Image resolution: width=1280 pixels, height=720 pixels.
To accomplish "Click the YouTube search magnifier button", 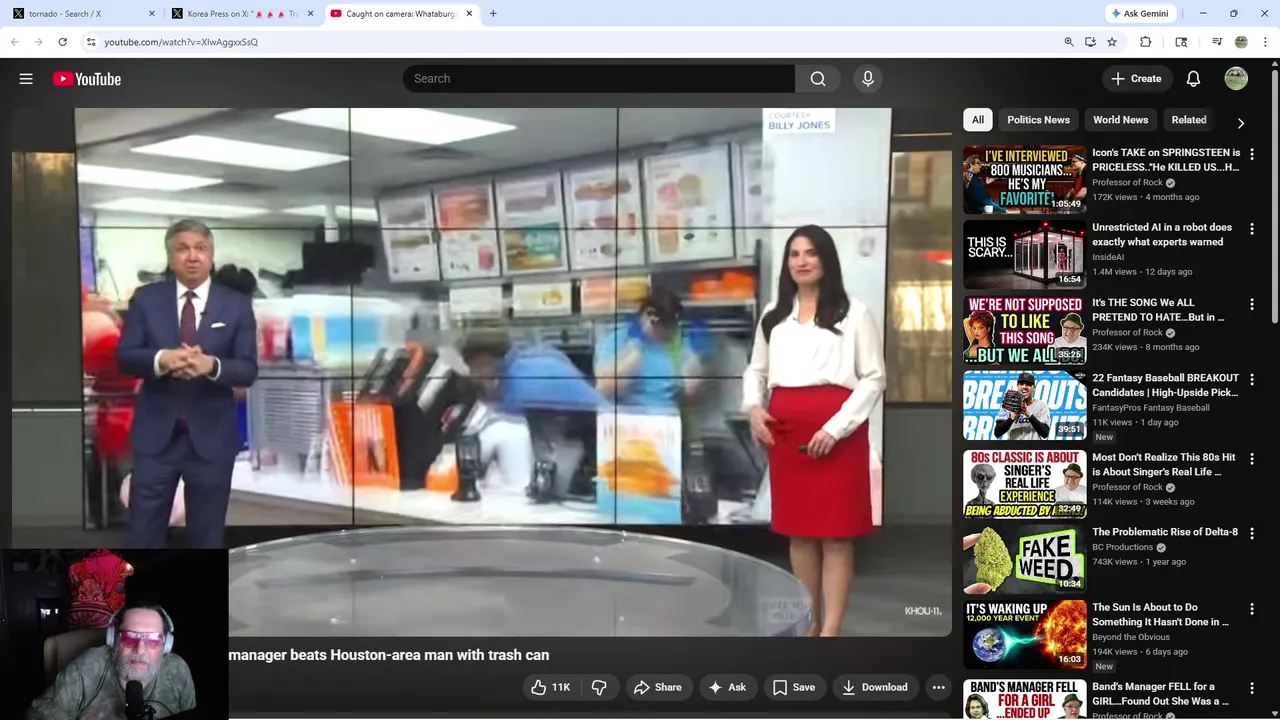I will point(818,79).
